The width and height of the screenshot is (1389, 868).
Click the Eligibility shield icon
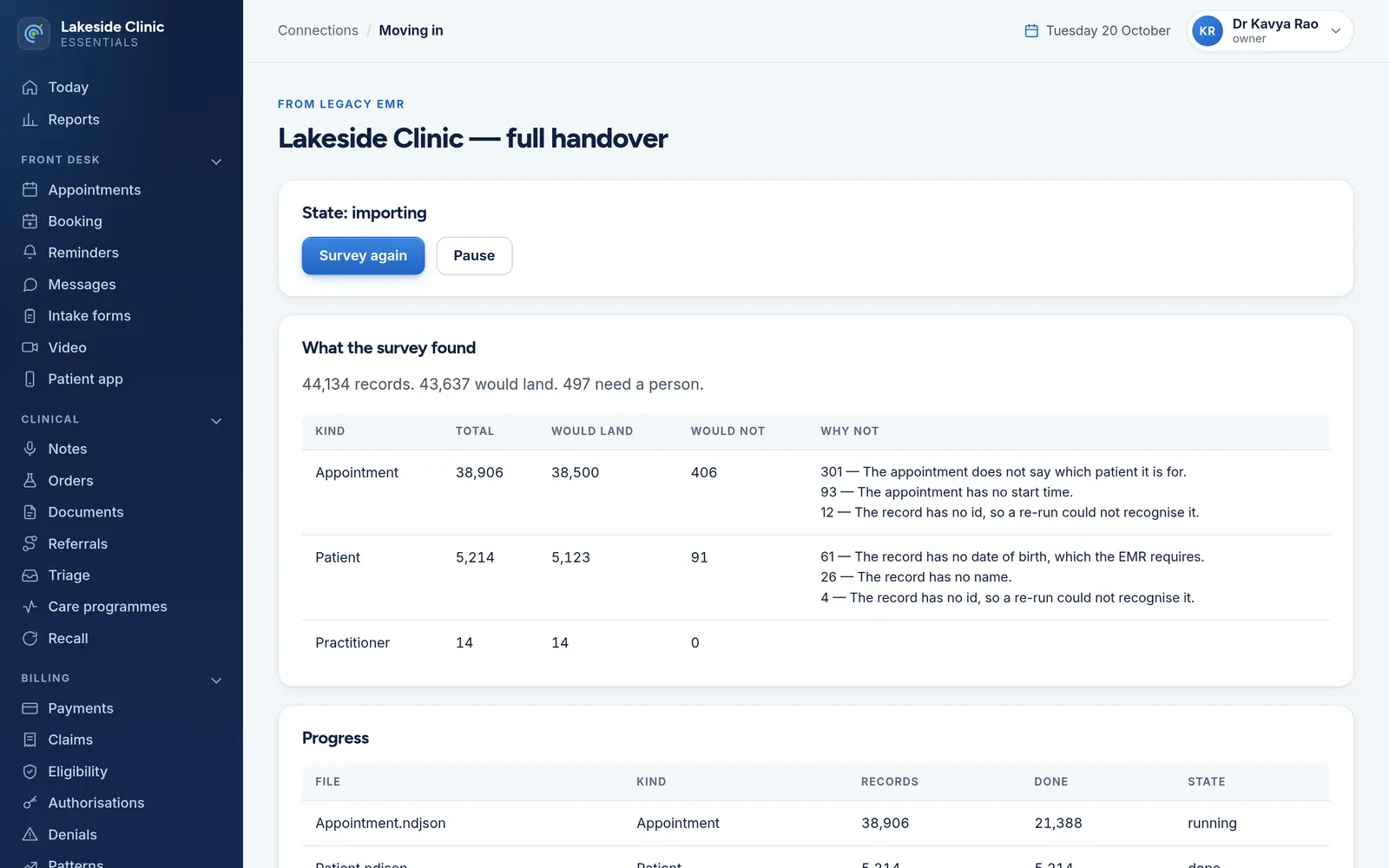pyautogui.click(x=30, y=772)
